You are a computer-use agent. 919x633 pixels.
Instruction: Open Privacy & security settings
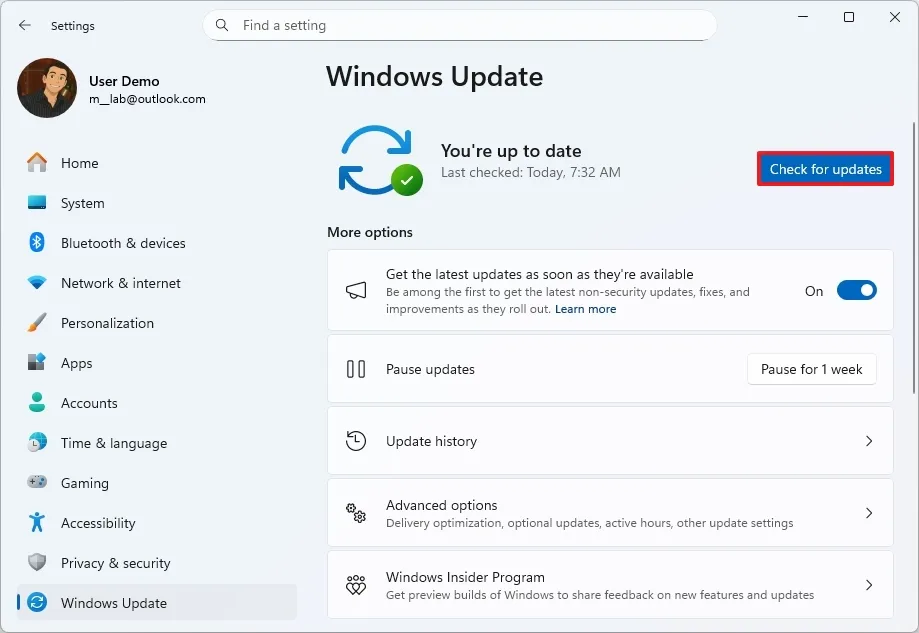pos(37,563)
